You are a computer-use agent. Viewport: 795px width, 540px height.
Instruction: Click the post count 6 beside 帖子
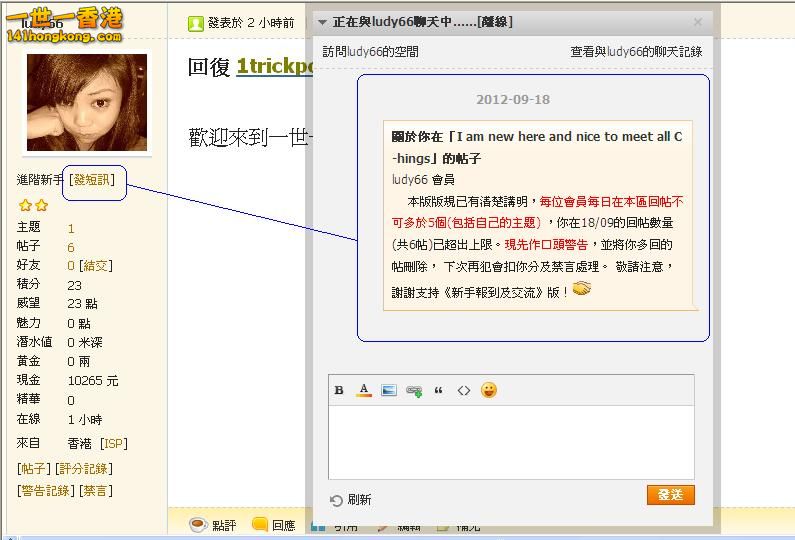click(71, 247)
